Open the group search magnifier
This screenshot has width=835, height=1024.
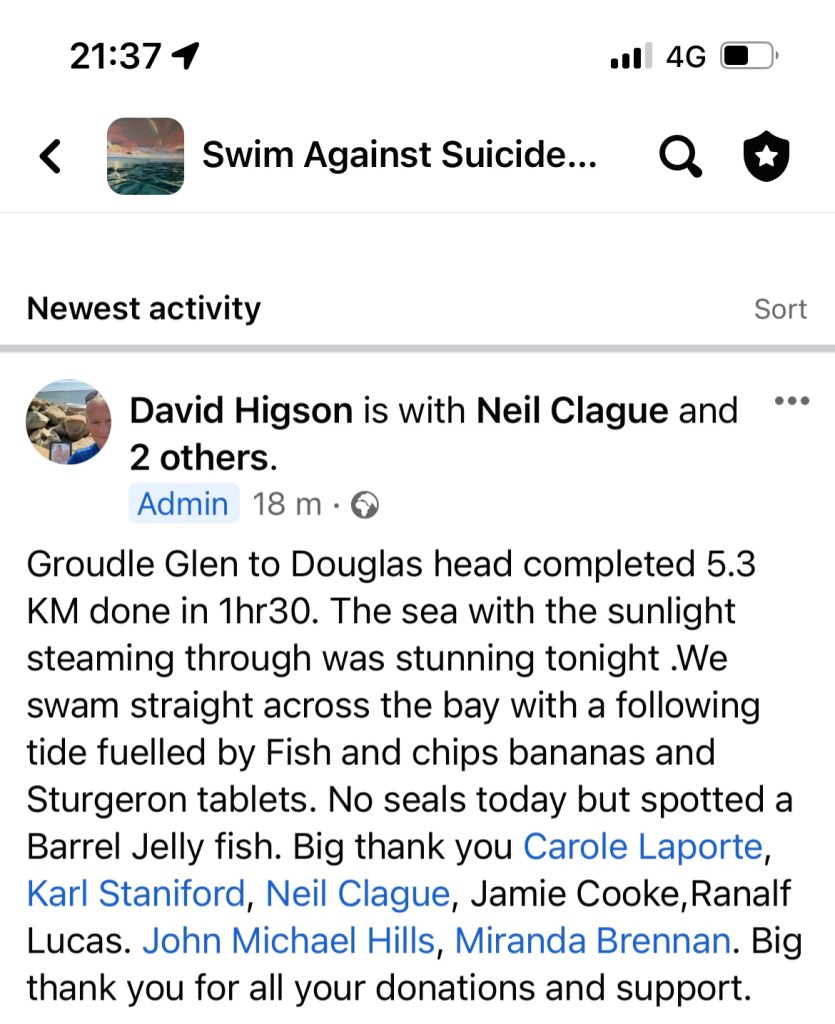pos(680,156)
